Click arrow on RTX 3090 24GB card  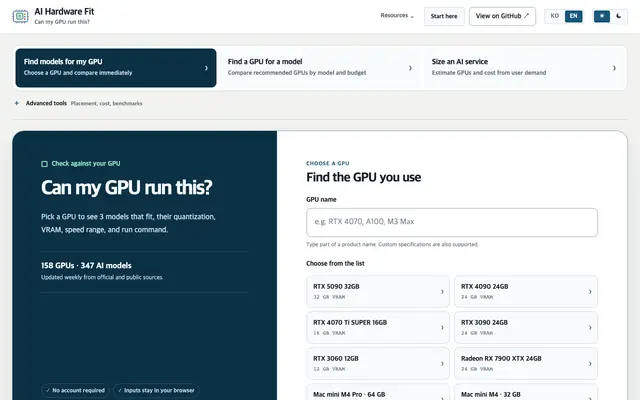(x=590, y=328)
